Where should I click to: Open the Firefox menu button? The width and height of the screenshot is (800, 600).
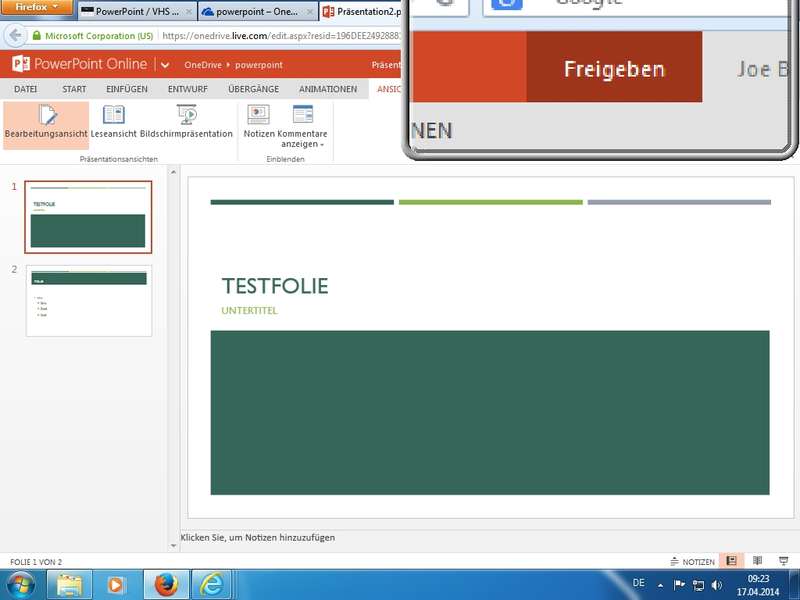click(x=36, y=8)
